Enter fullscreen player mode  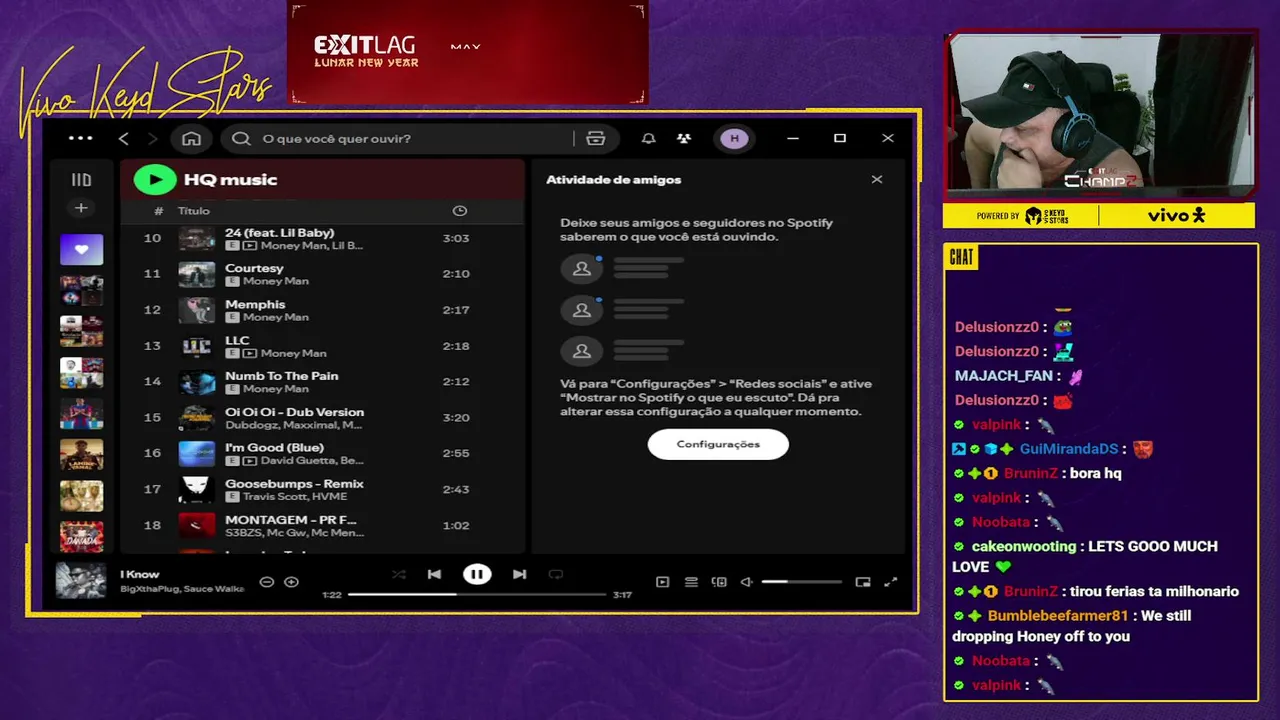[x=891, y=582]
